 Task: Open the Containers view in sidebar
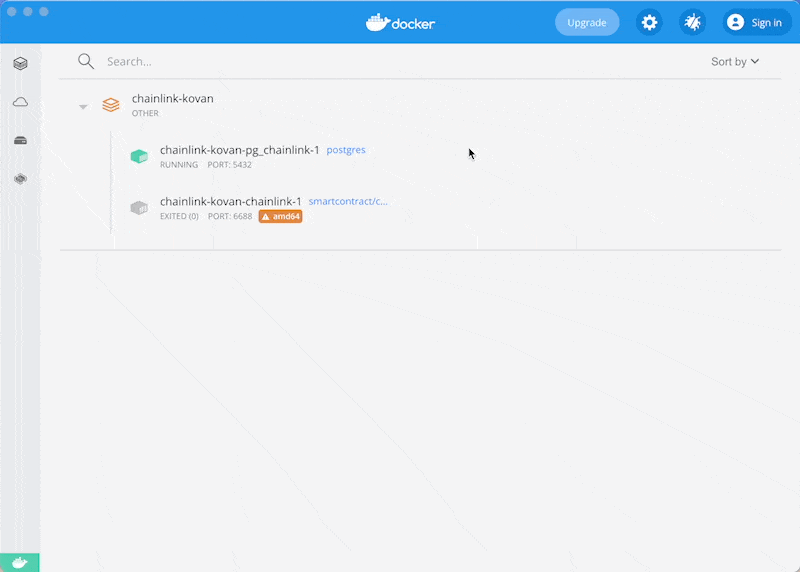pyautogui.click(x=20, y=63)
